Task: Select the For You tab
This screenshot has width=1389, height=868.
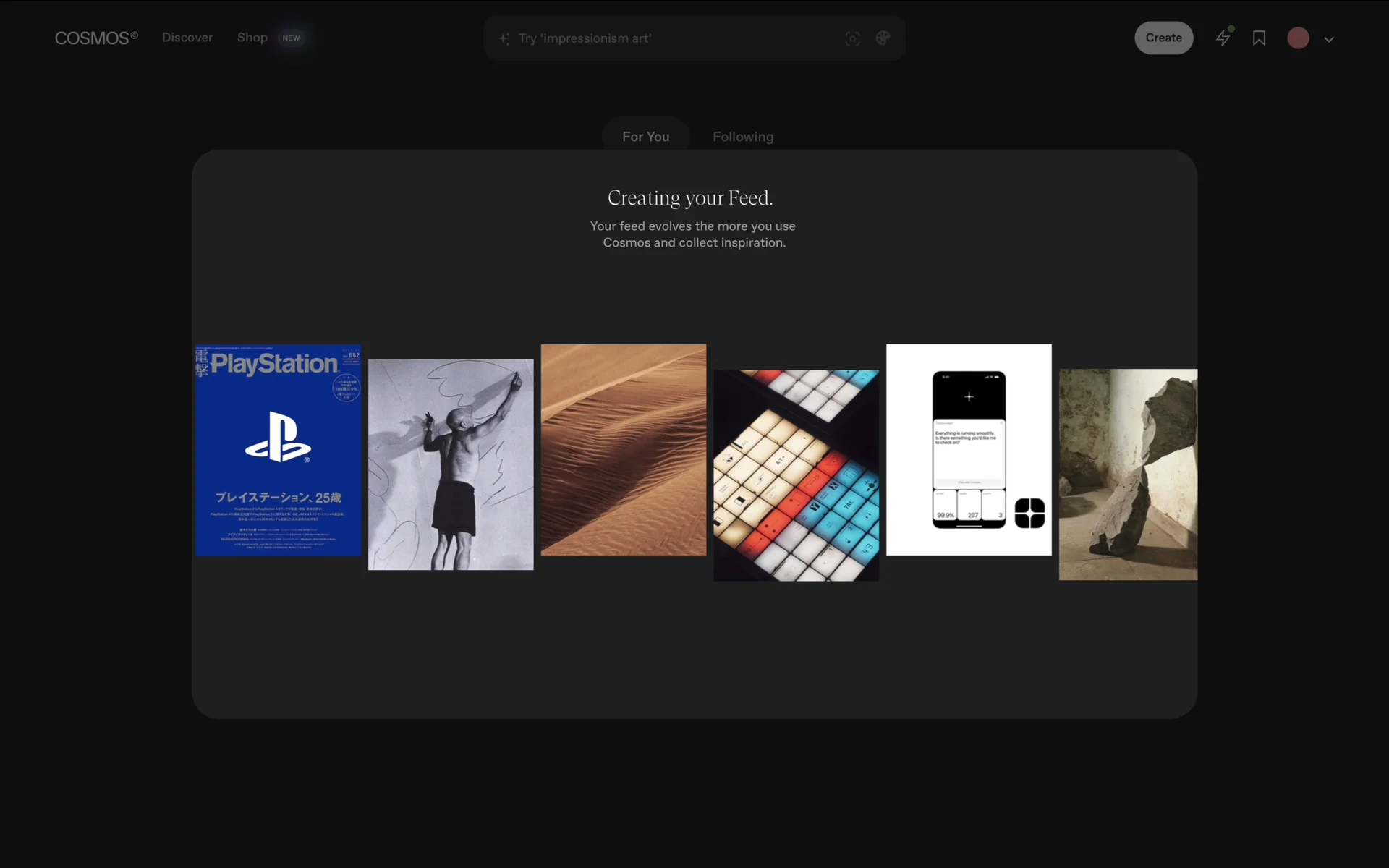Action: click(645, 137)
